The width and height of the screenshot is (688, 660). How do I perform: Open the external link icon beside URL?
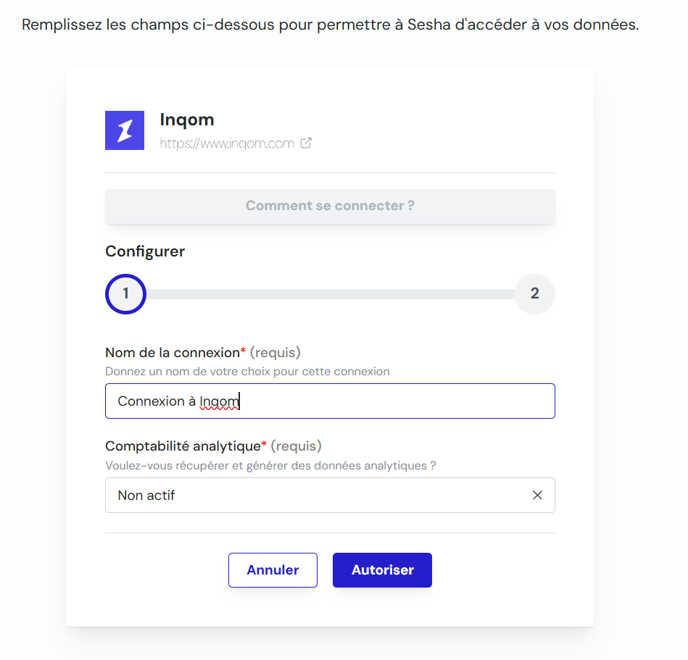coord(306,143)
